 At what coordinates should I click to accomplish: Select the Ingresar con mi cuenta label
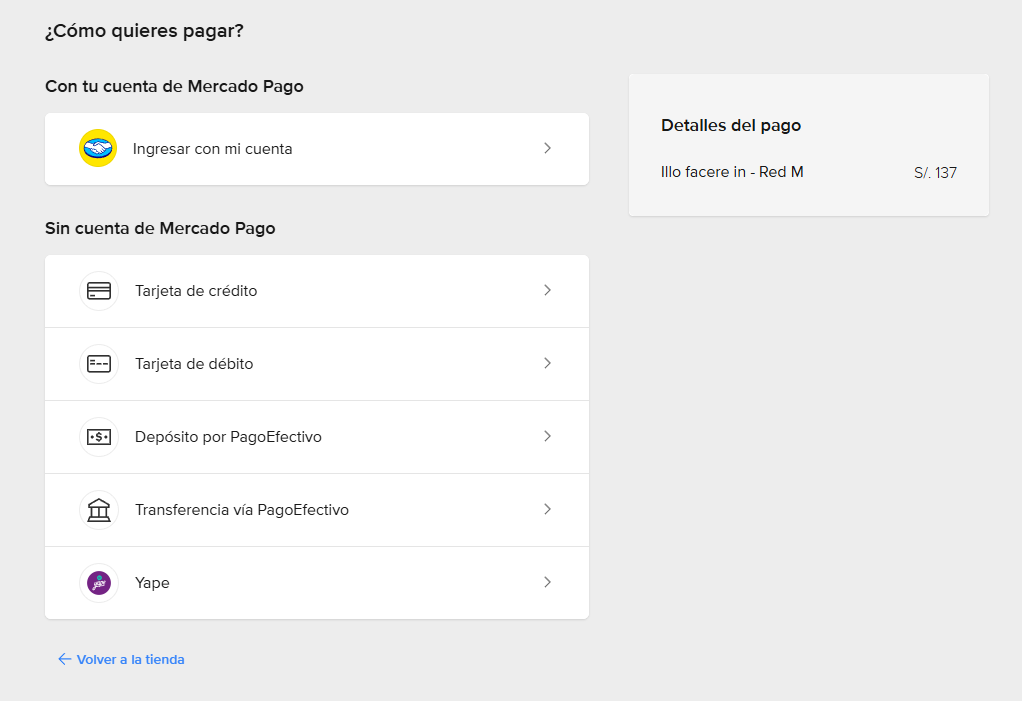click(212, 149)
